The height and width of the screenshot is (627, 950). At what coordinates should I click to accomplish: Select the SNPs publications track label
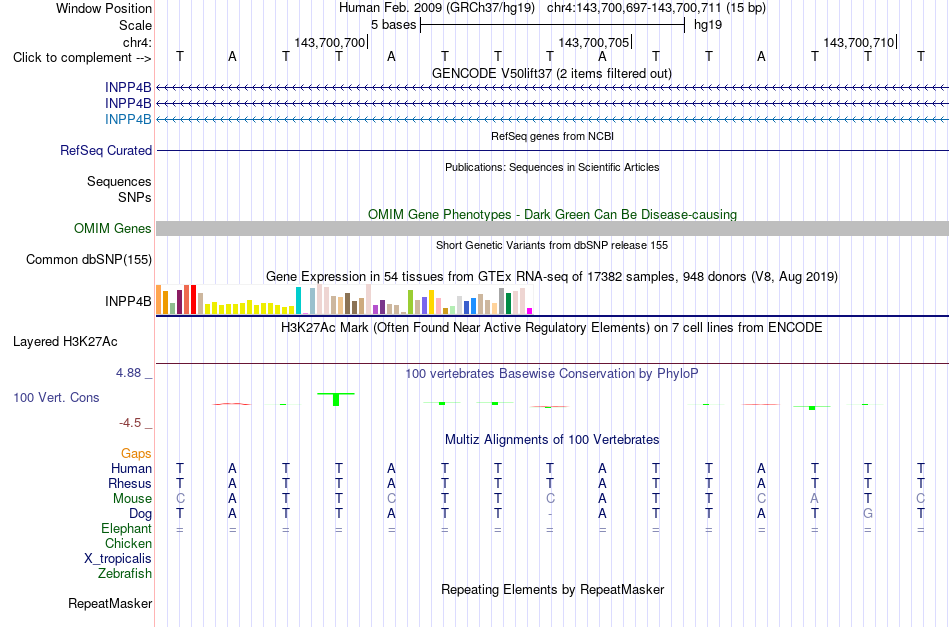tap(135, 197)
